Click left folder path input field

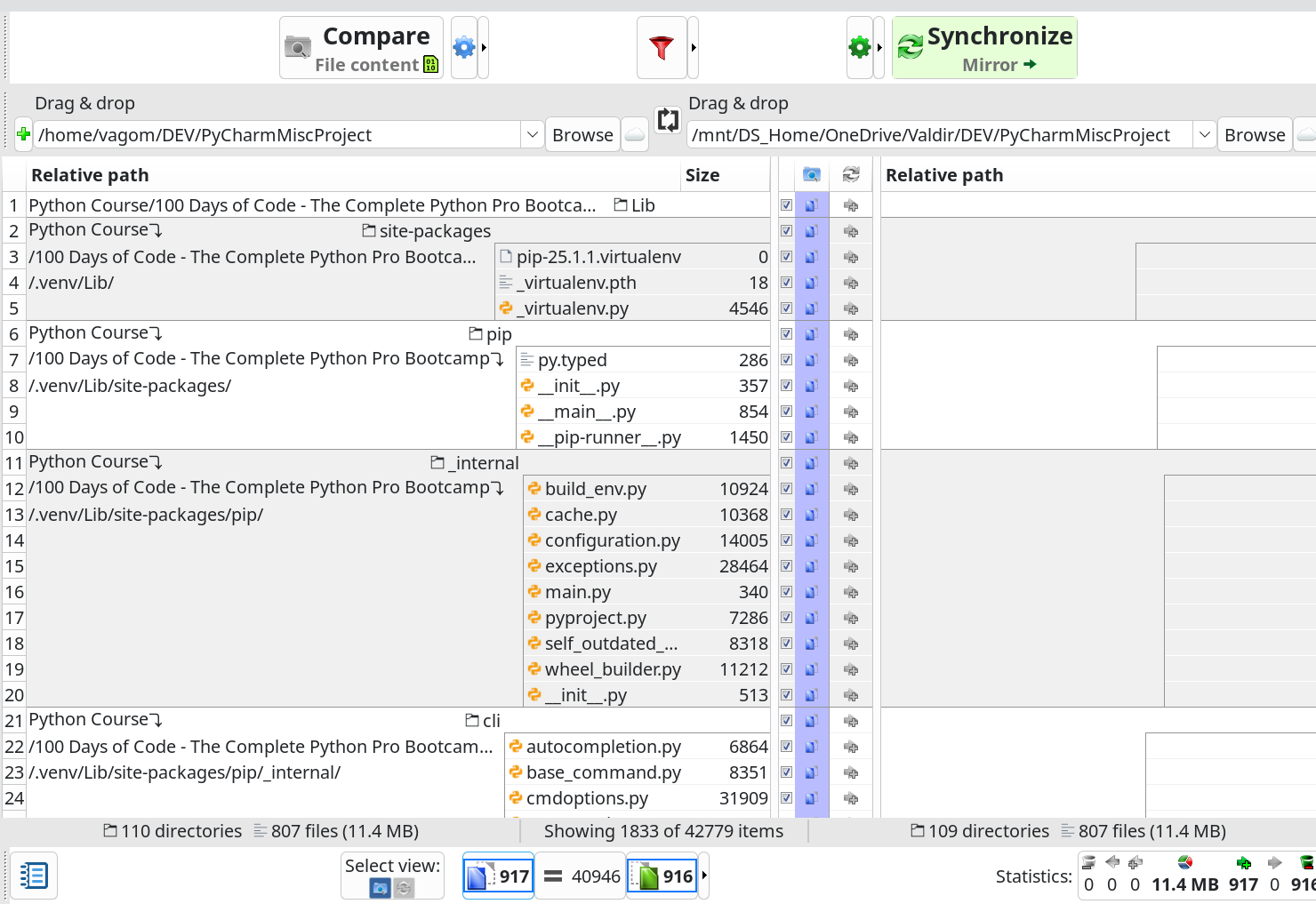point(278,135)
